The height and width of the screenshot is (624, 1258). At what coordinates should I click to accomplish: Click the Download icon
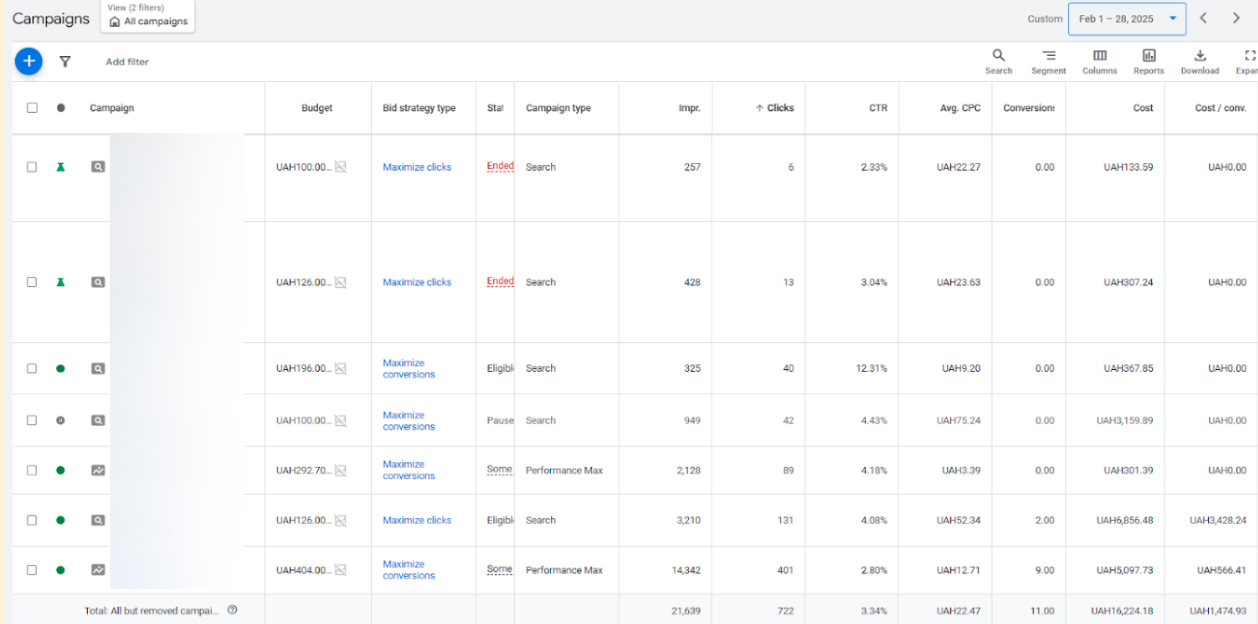[1200, 62]
